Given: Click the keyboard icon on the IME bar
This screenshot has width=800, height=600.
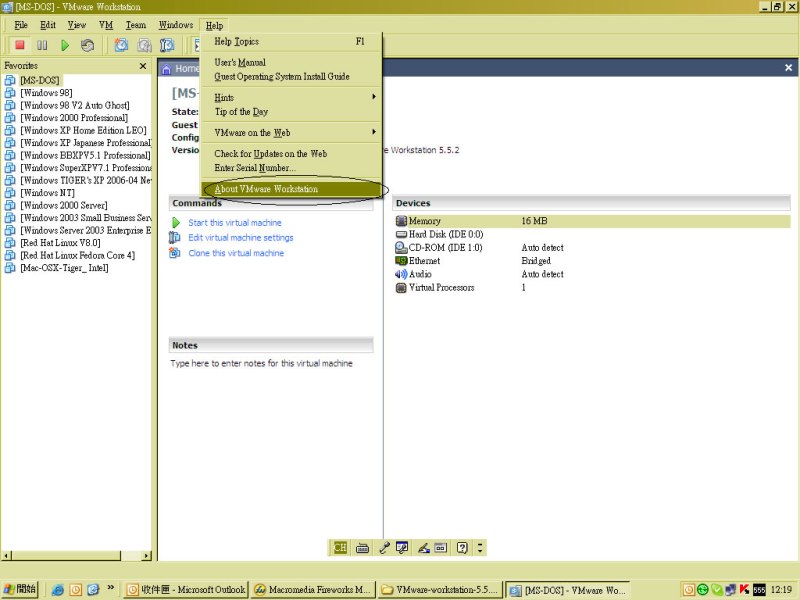Looking at the screenshot, I should pyautogui.click(x=362, y=548).
